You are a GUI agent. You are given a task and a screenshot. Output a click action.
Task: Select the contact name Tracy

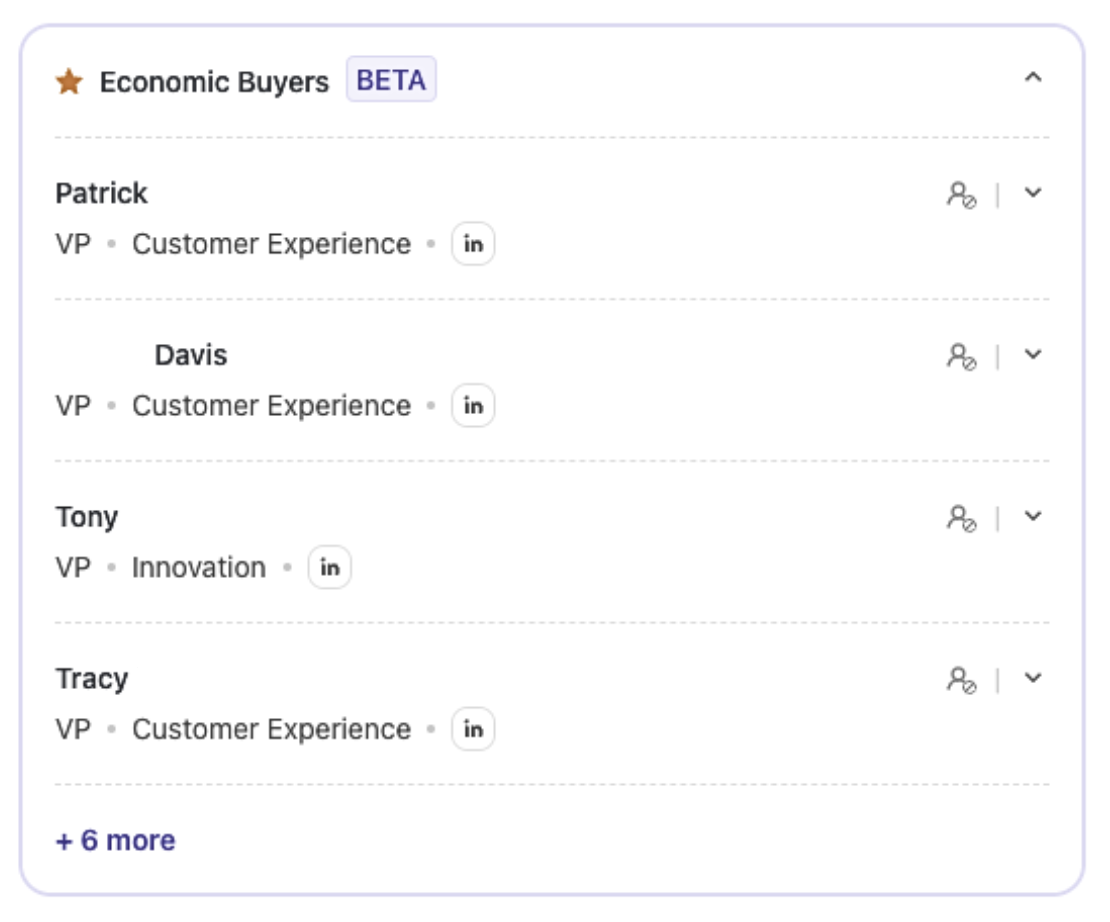point(92,679)
